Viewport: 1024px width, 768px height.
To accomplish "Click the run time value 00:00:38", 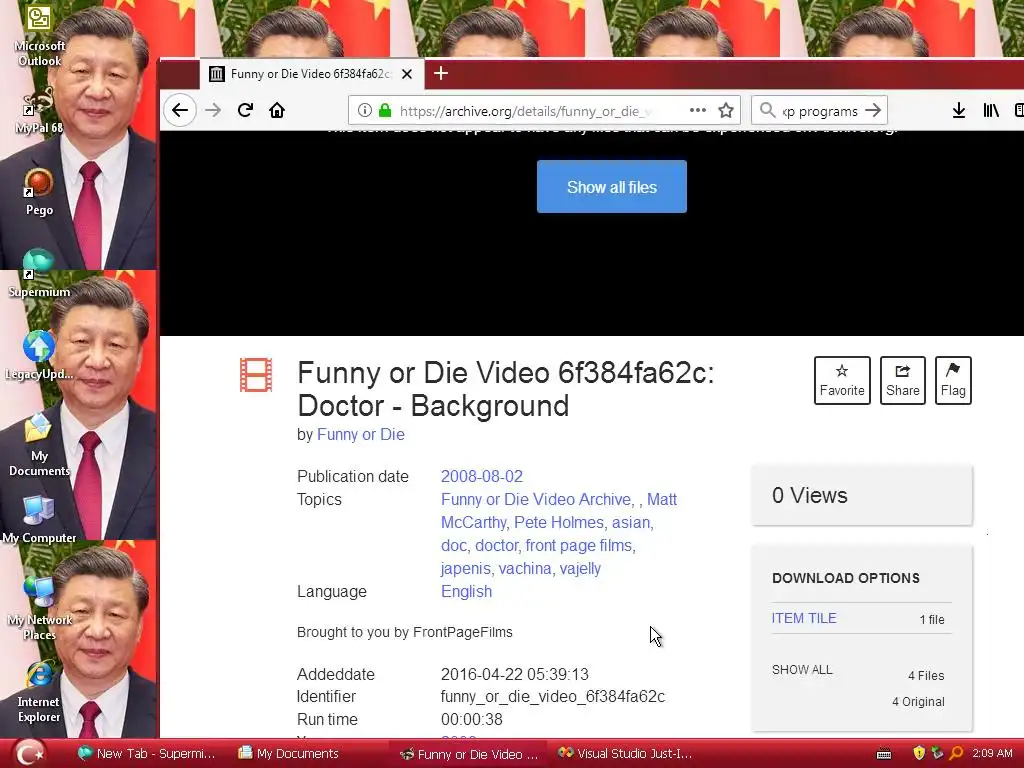I will pos(472,720).
